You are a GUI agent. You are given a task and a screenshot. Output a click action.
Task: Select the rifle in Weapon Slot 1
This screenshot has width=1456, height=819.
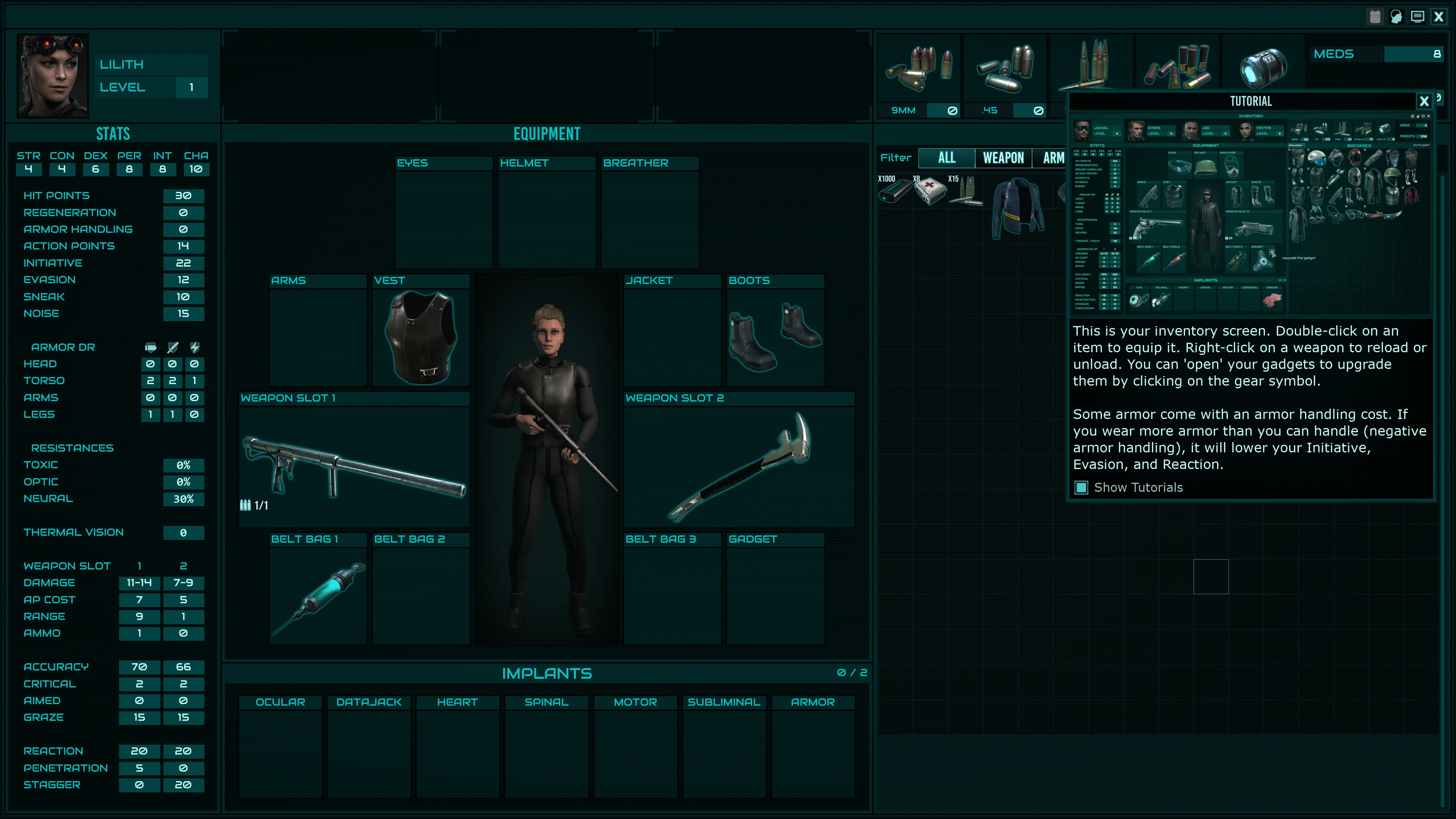pyautogui.click(x=354, y=466)
